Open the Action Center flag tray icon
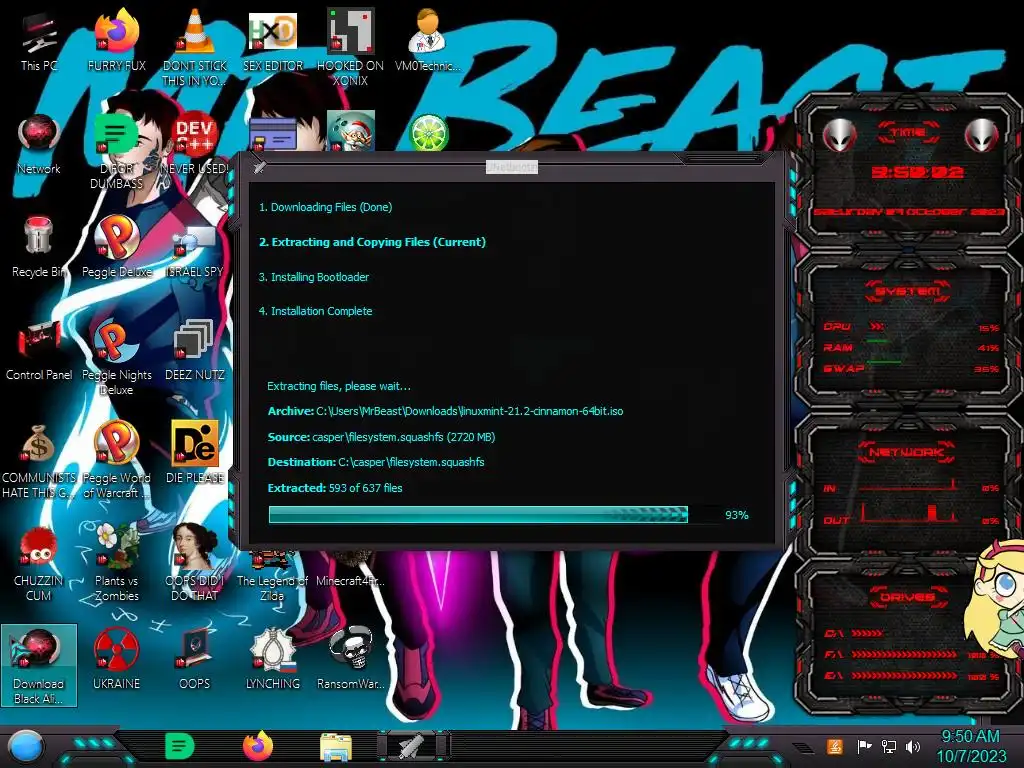The height and width of the screenshot is (768, 1024). tap(864, 746)
